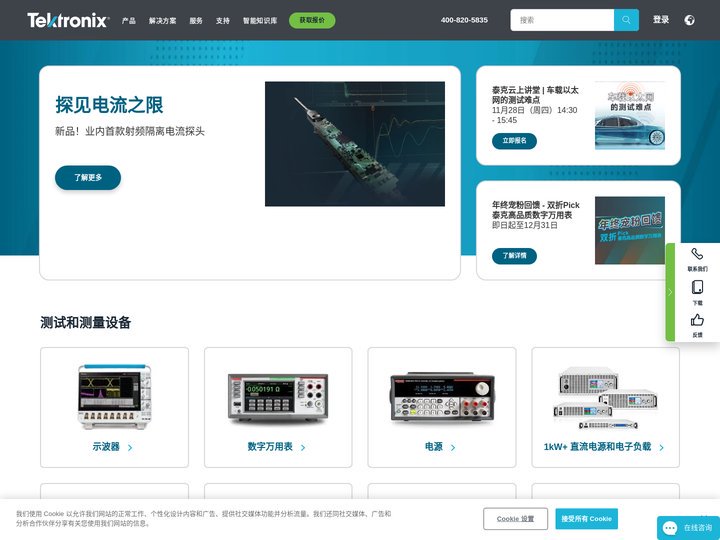Click the Tektronix logo

(x=68, y=20)
